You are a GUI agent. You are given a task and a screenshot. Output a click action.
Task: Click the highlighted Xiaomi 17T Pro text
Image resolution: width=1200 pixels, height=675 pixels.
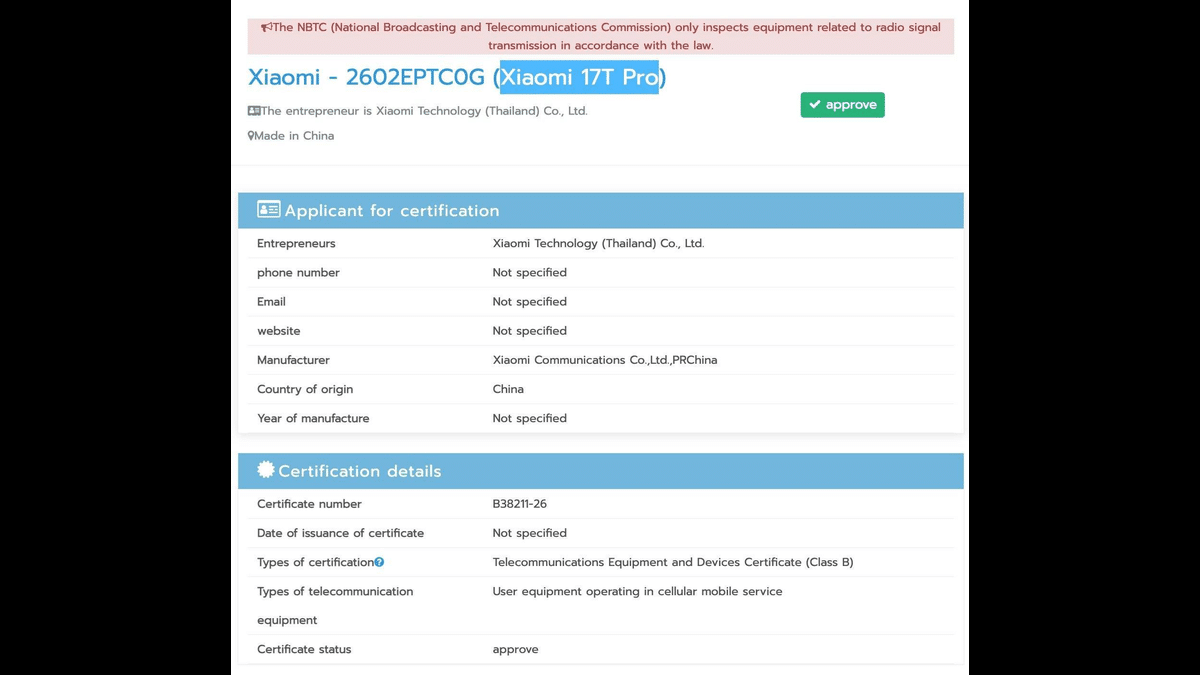tap(580, 77)
